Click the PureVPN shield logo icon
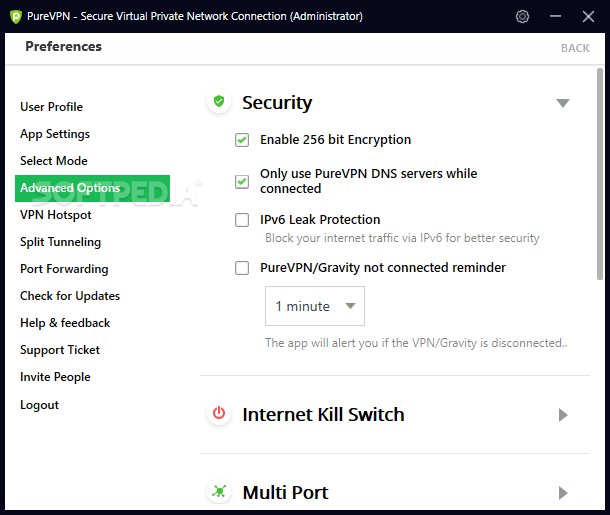 tap(16, 17)
